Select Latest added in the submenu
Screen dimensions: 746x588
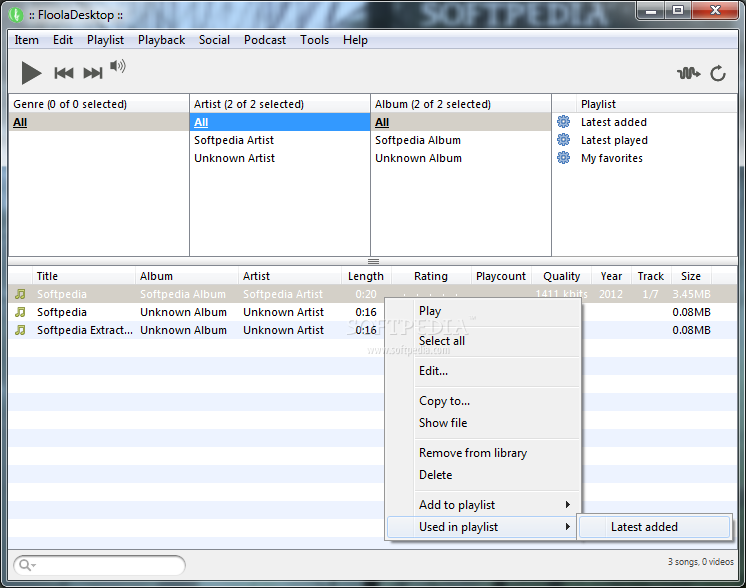click(654, 527)
